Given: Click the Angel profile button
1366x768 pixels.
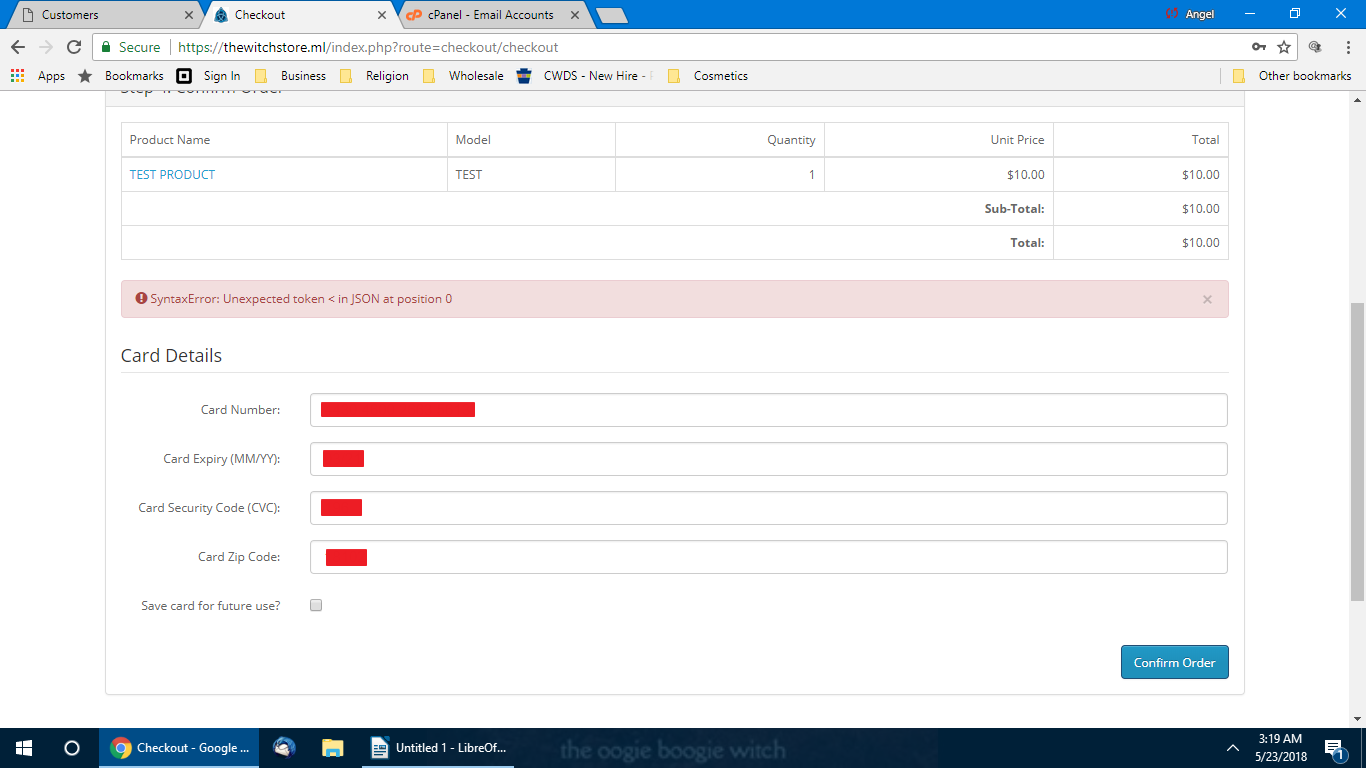Looking at the screenshot, I should click(1189, 14).
